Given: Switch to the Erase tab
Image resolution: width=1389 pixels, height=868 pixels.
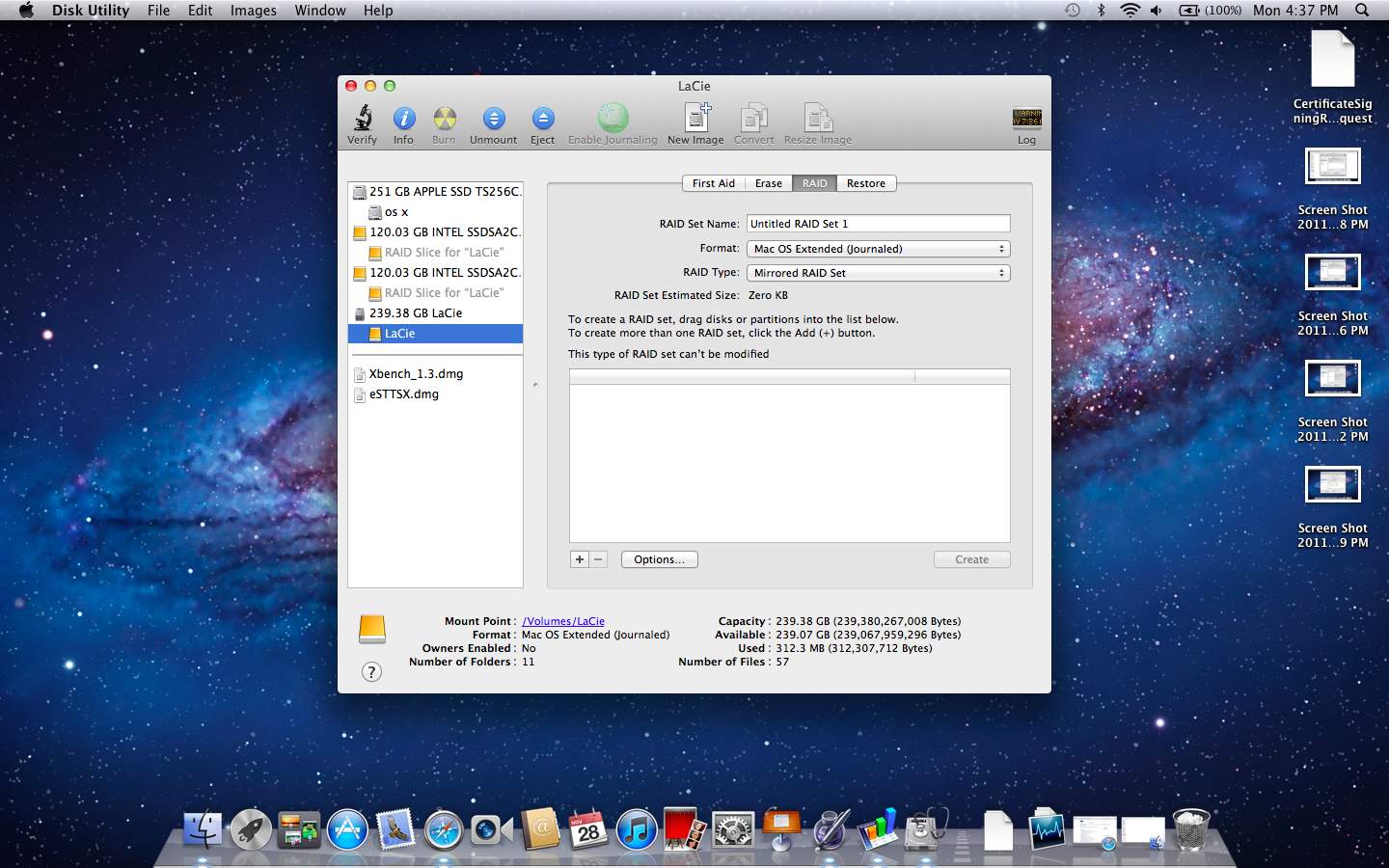Looking at the screenshot, I should click(x=769, y=183).
